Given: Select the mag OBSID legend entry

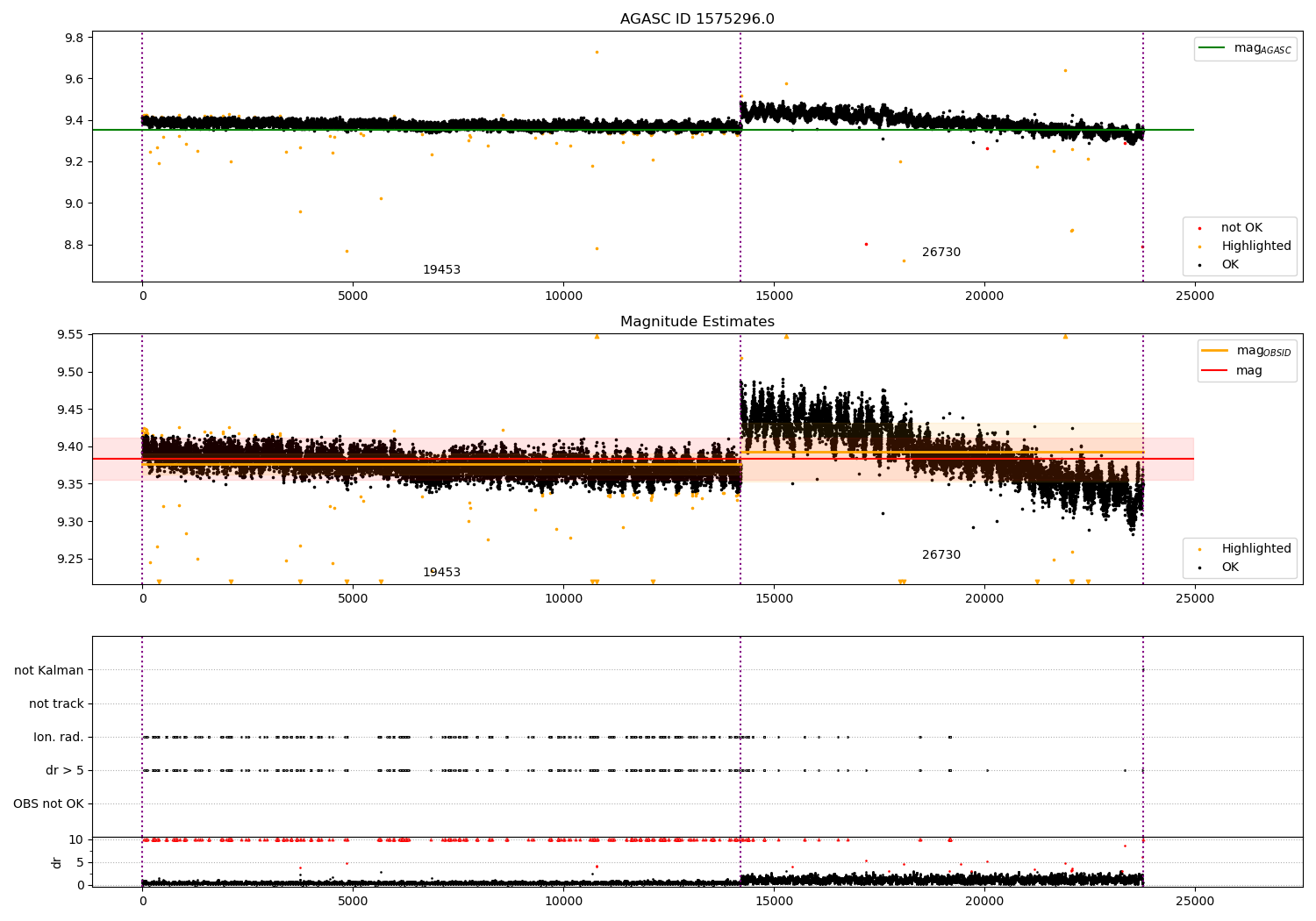Looking at the screenshot, I should point(1247,352).
